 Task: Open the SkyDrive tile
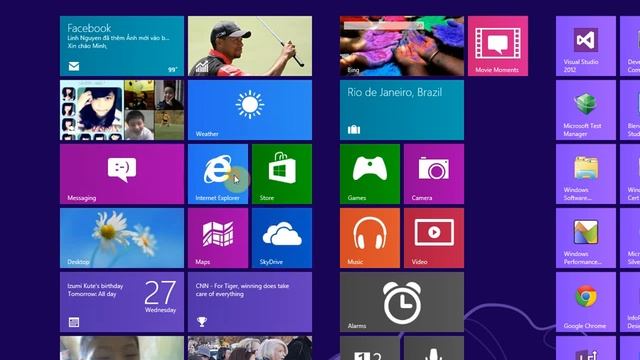[x=282, y=238]
